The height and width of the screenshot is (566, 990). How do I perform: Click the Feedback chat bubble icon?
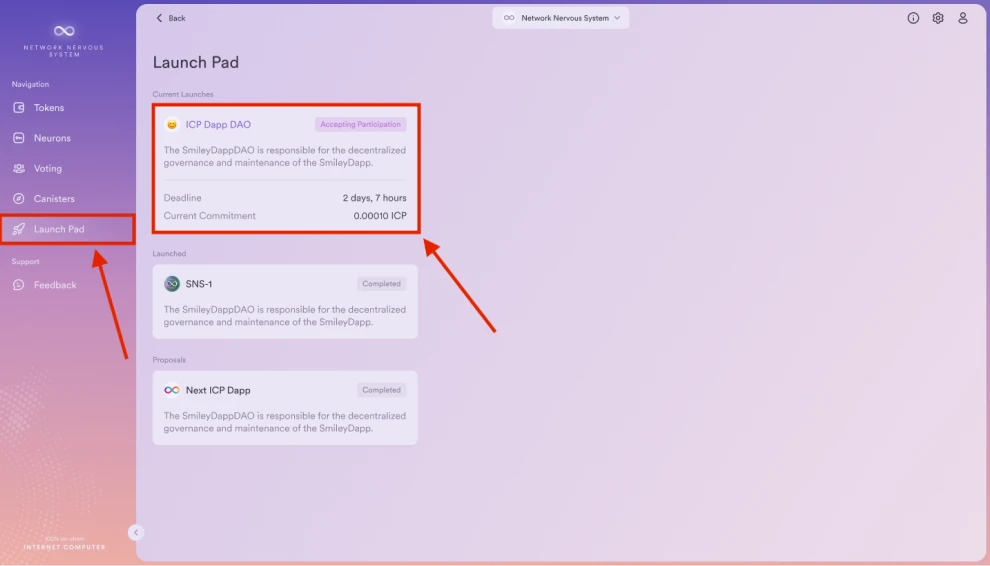19,285
